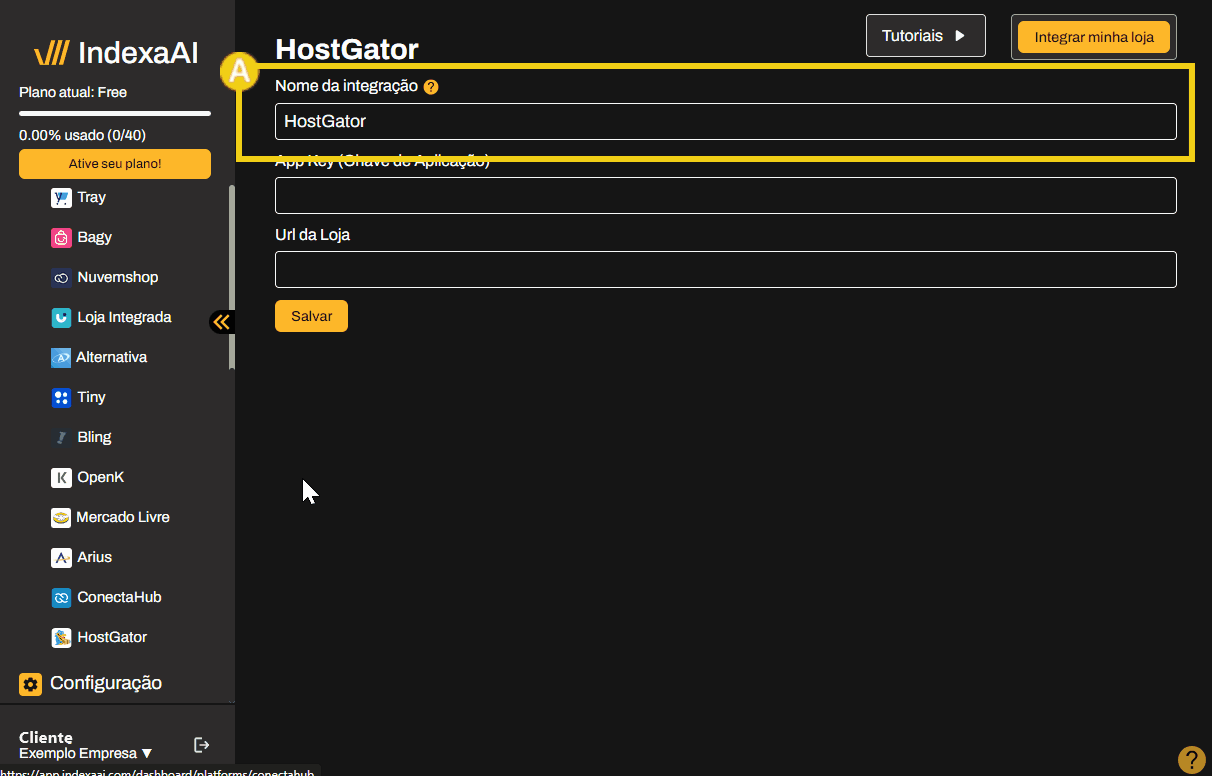1212x776 pixels.
Task: Click the Bling platform icon
Action: coord(61,438)
